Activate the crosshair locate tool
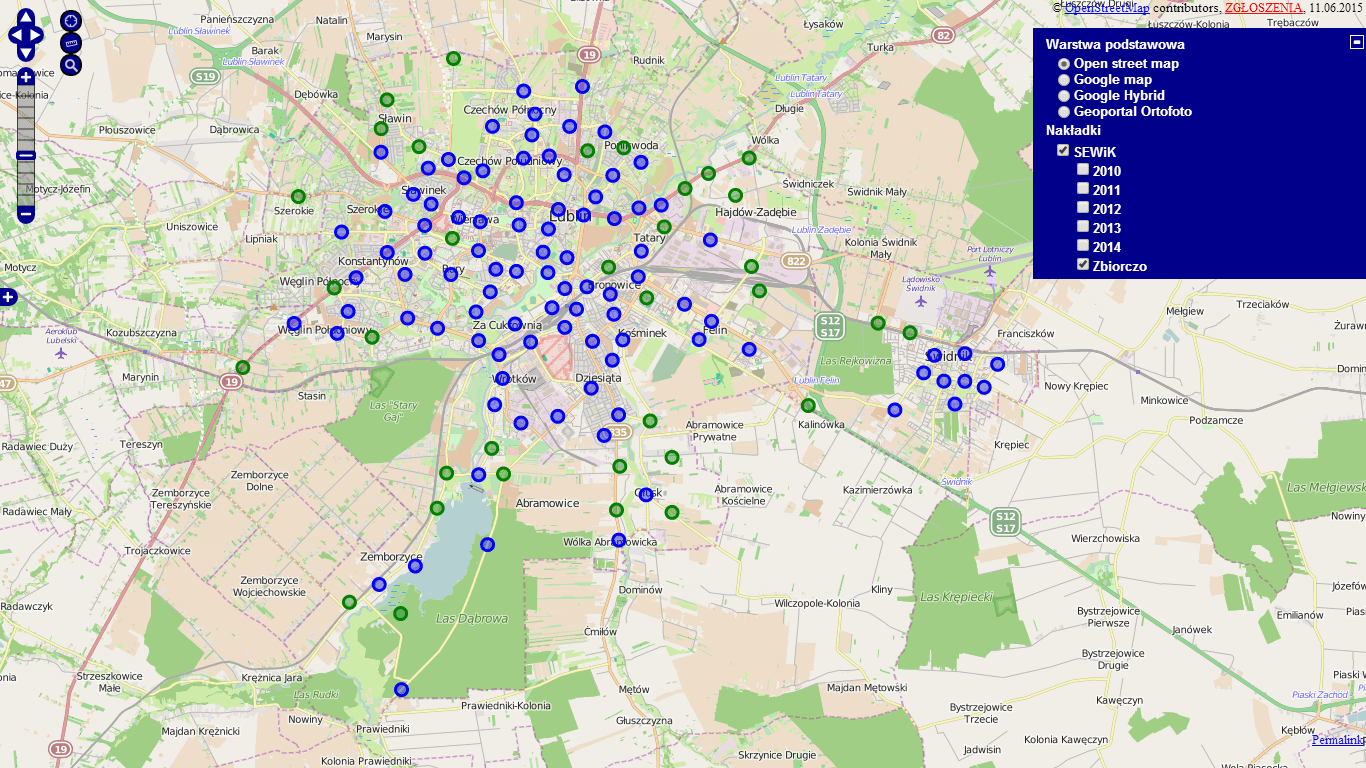1366x768 pixels. [x=71, y=21]
